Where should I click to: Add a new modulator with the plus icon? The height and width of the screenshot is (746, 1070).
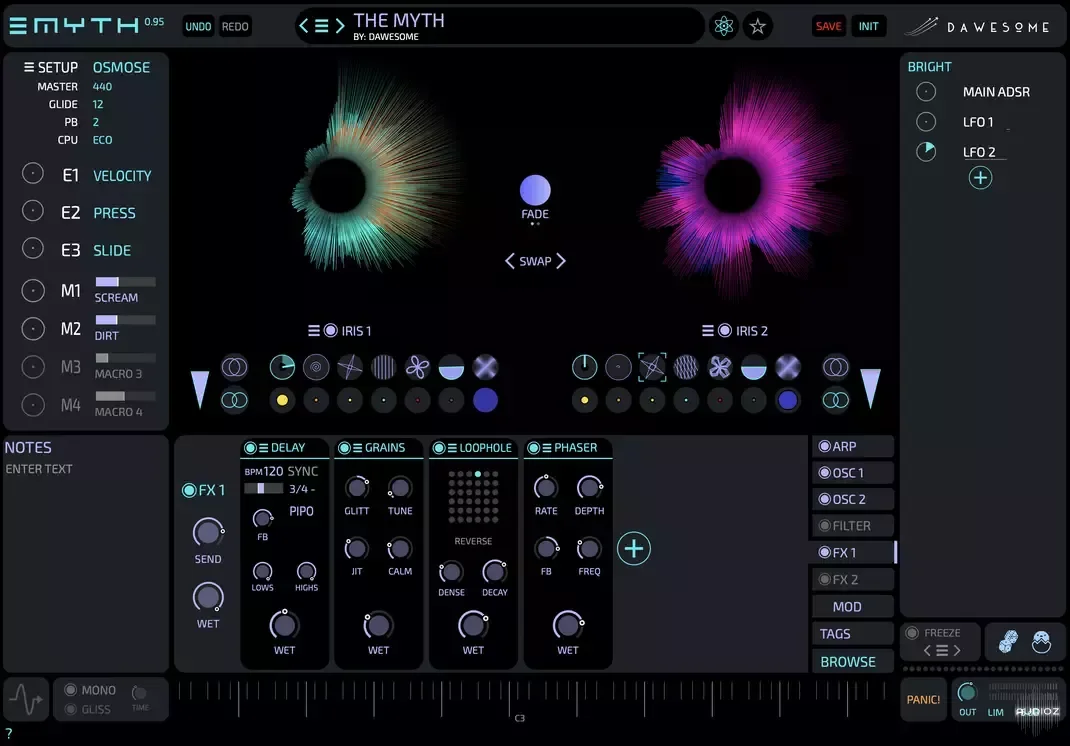click(981, 178)
